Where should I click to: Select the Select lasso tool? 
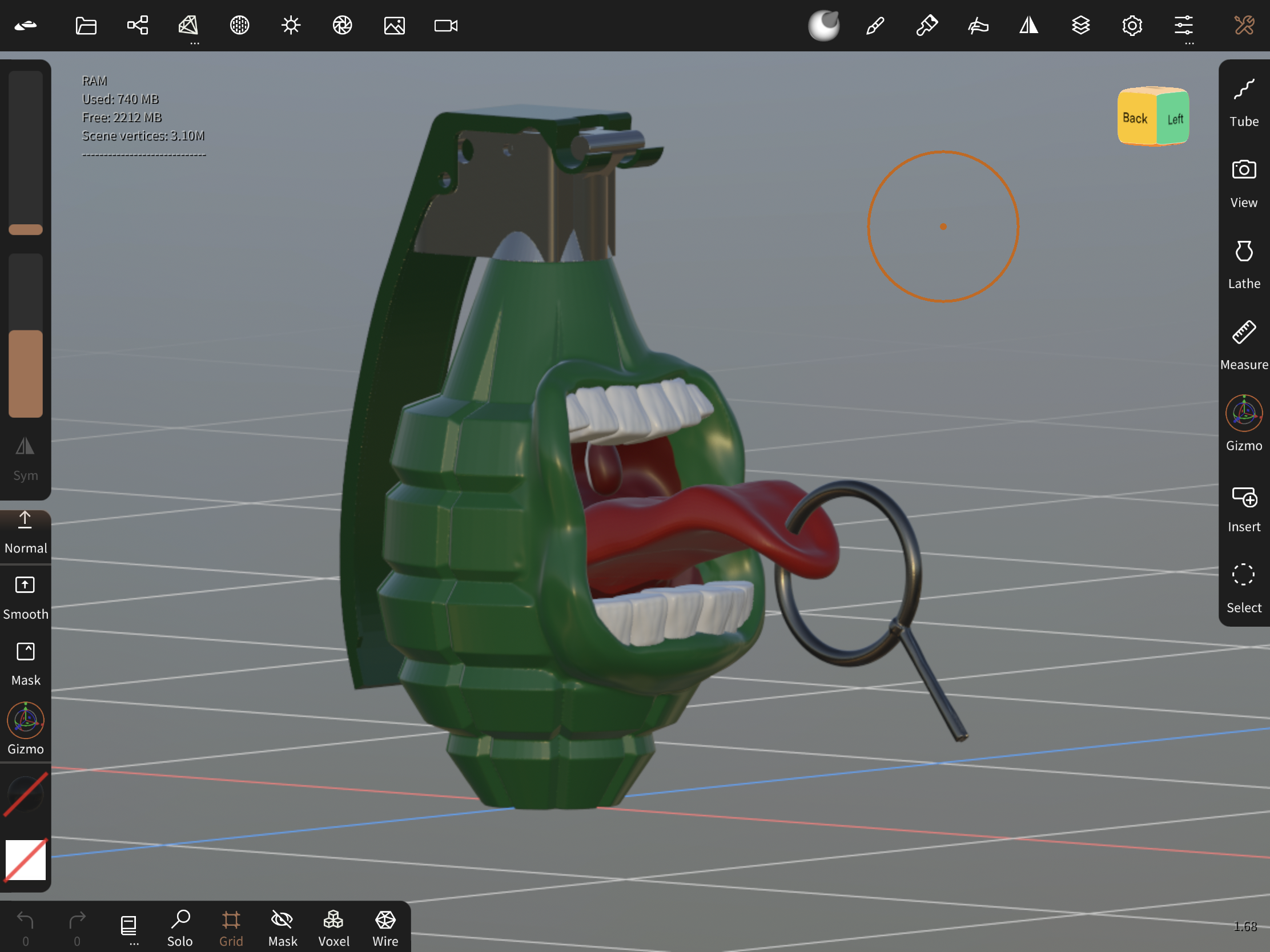1244,590
